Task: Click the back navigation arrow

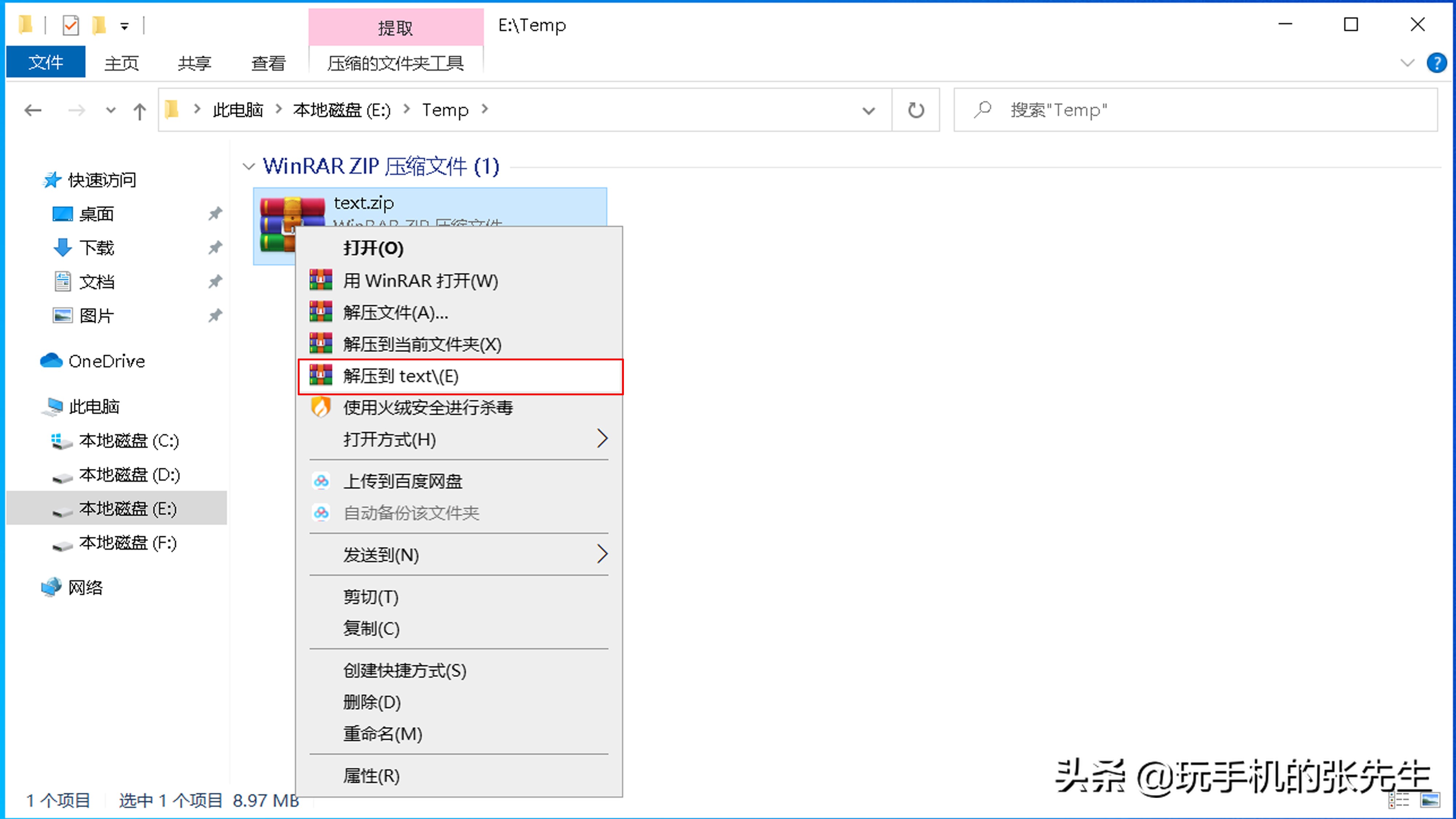Action: coord(33,110)
